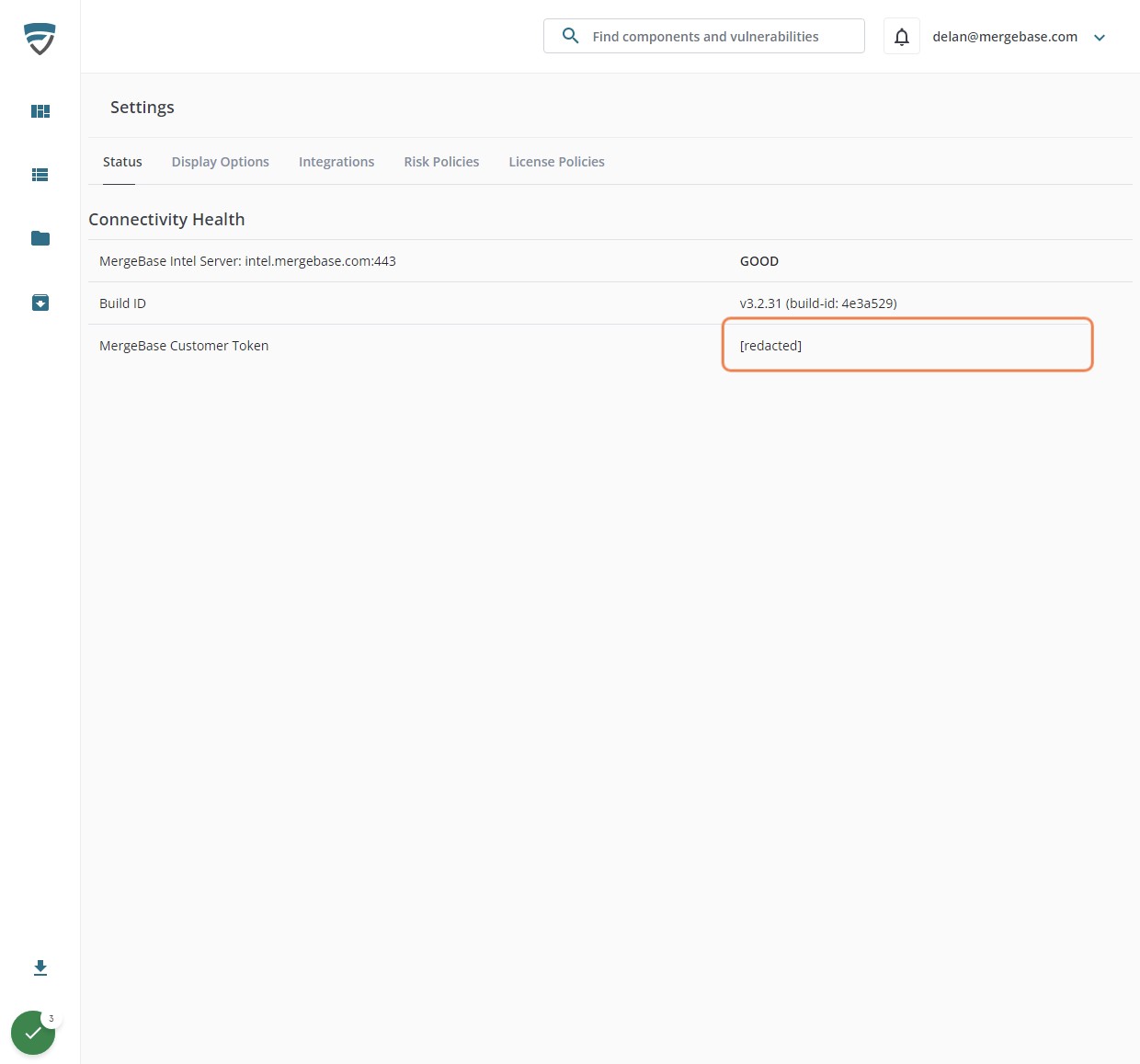Viewport: 1140px width, 1064px height.
Task: Switch to the Integrations tab
Action: [336, 162]
